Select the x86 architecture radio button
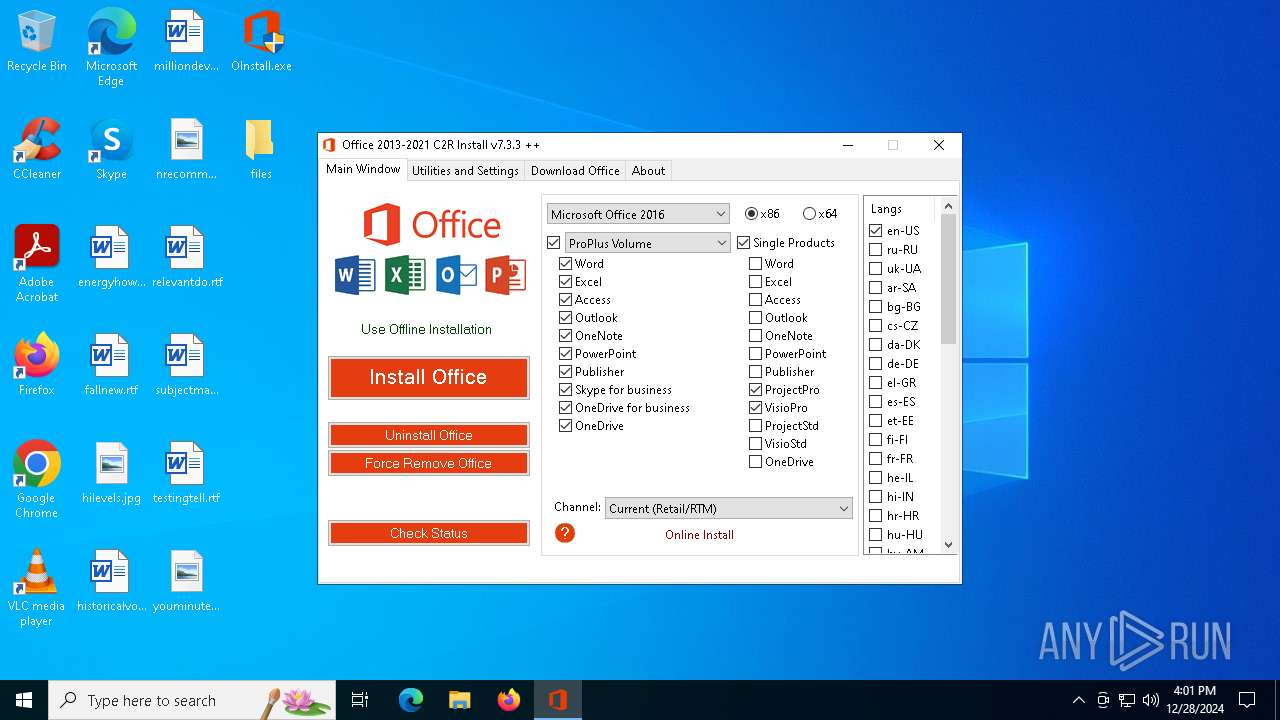The height and width of the screenshot is (720, 1280). 752,214
